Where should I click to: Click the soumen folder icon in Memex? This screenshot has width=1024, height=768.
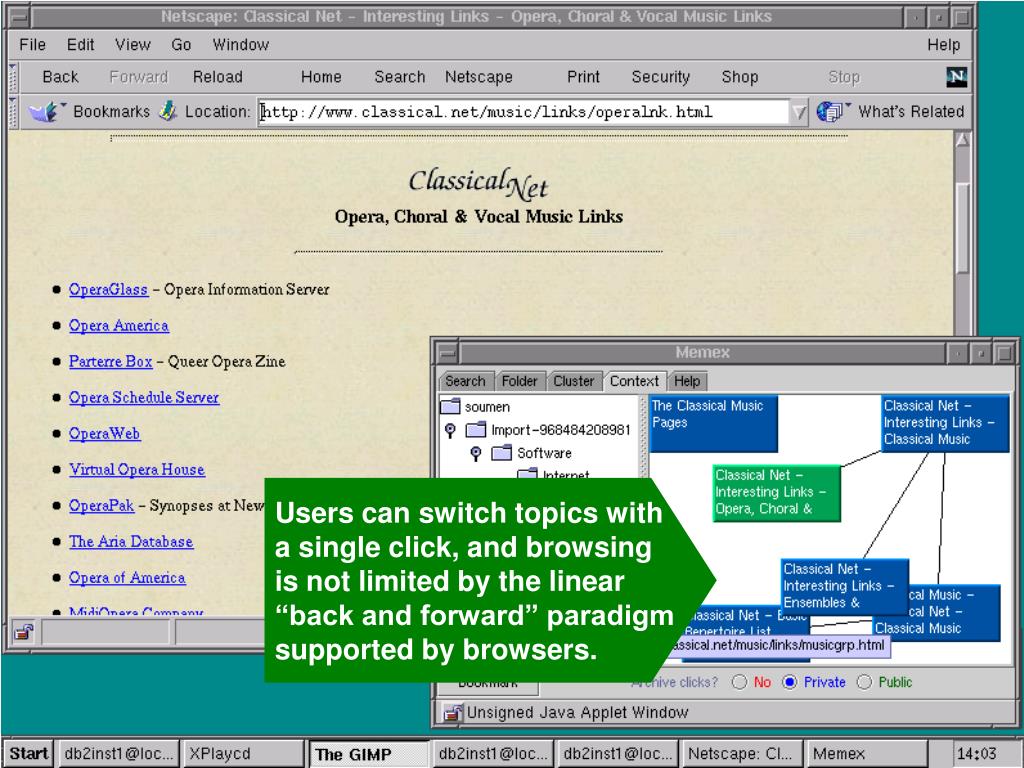(451, 406)
